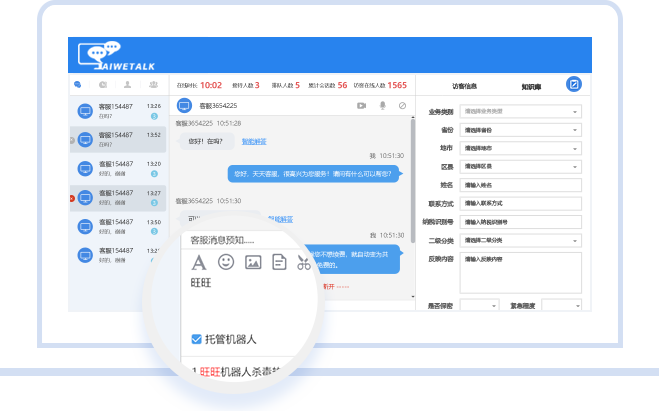Open the emoji smiley picker
The image size is (659, 411).
coord(226,263)
